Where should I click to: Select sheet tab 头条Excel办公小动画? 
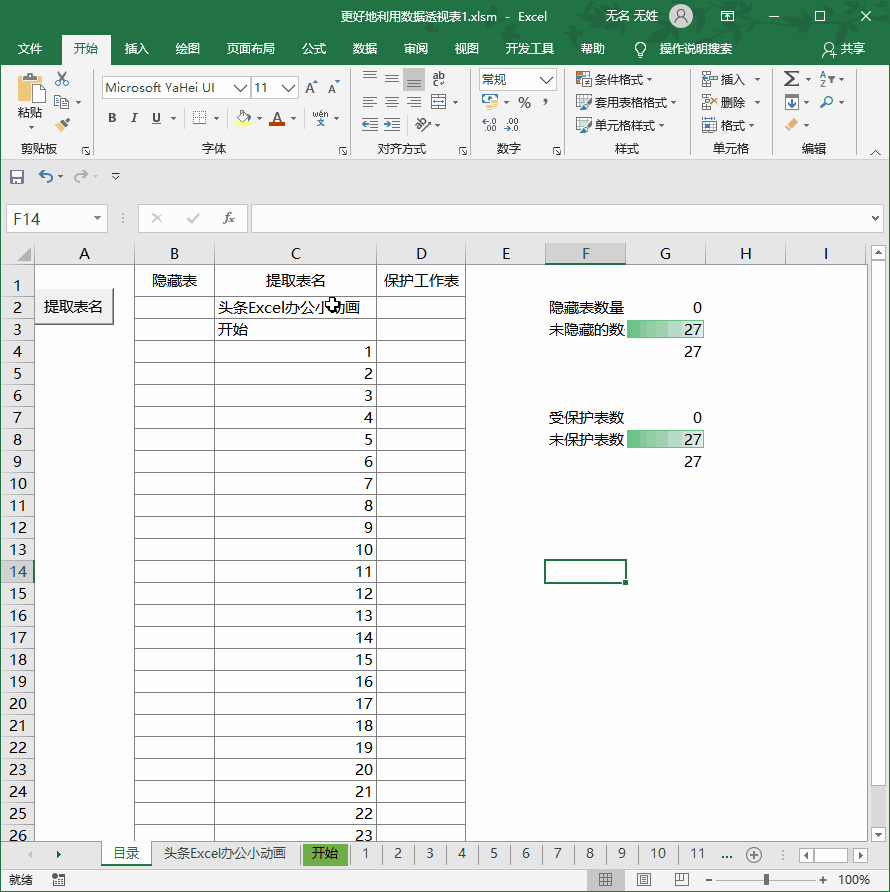click(x=225, y=853)
